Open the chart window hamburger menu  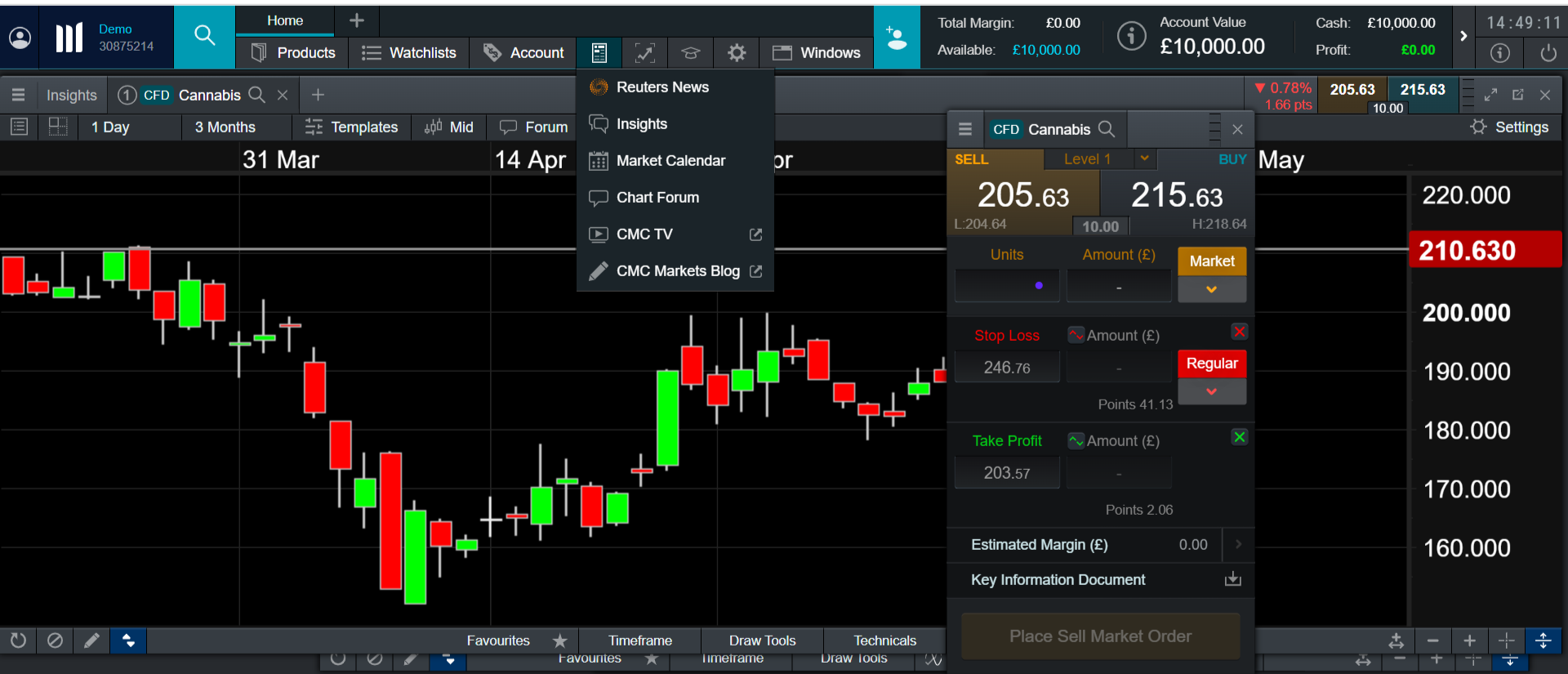pos(18,95)
